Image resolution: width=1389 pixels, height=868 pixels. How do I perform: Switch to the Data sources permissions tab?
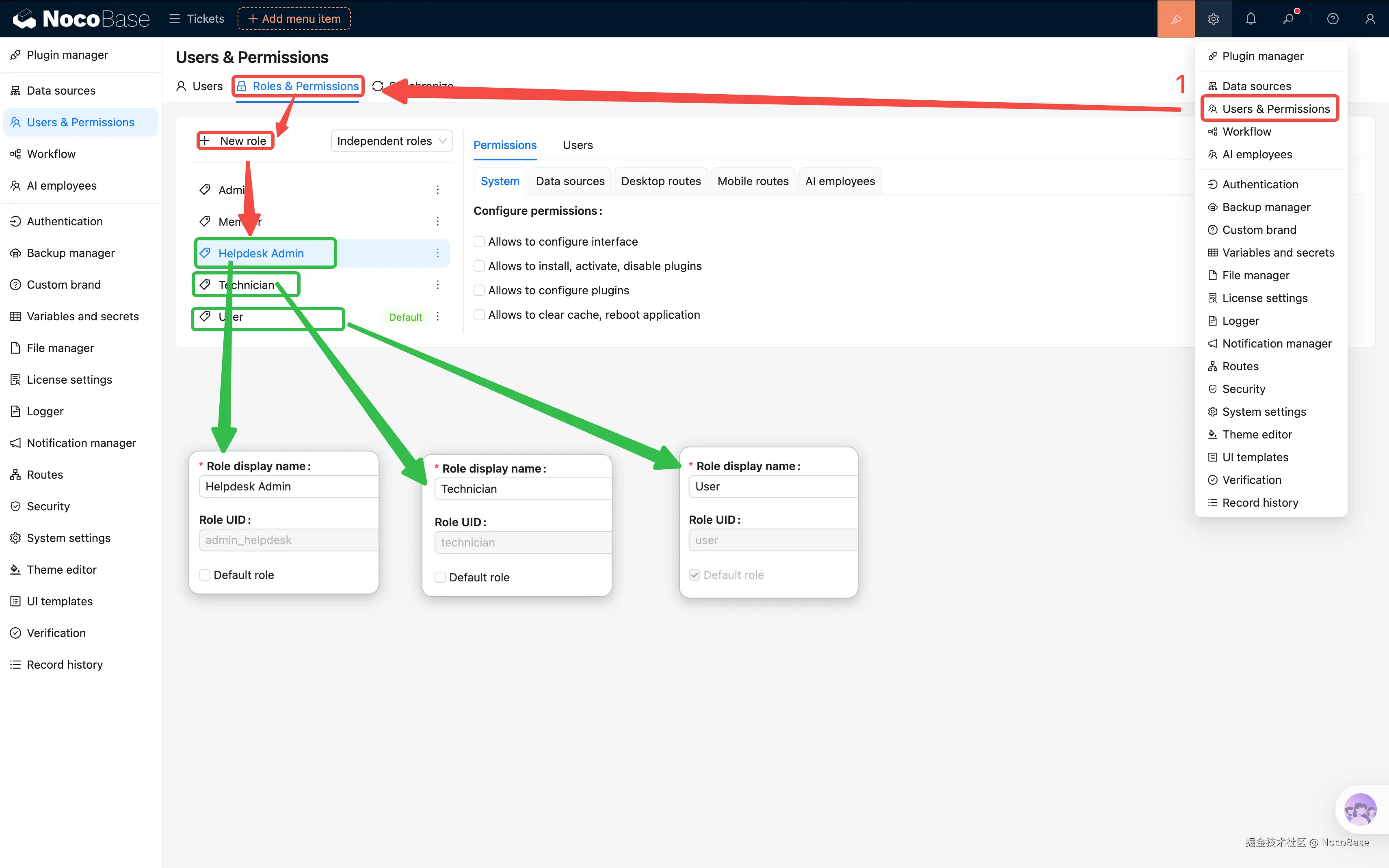(569, 181)
